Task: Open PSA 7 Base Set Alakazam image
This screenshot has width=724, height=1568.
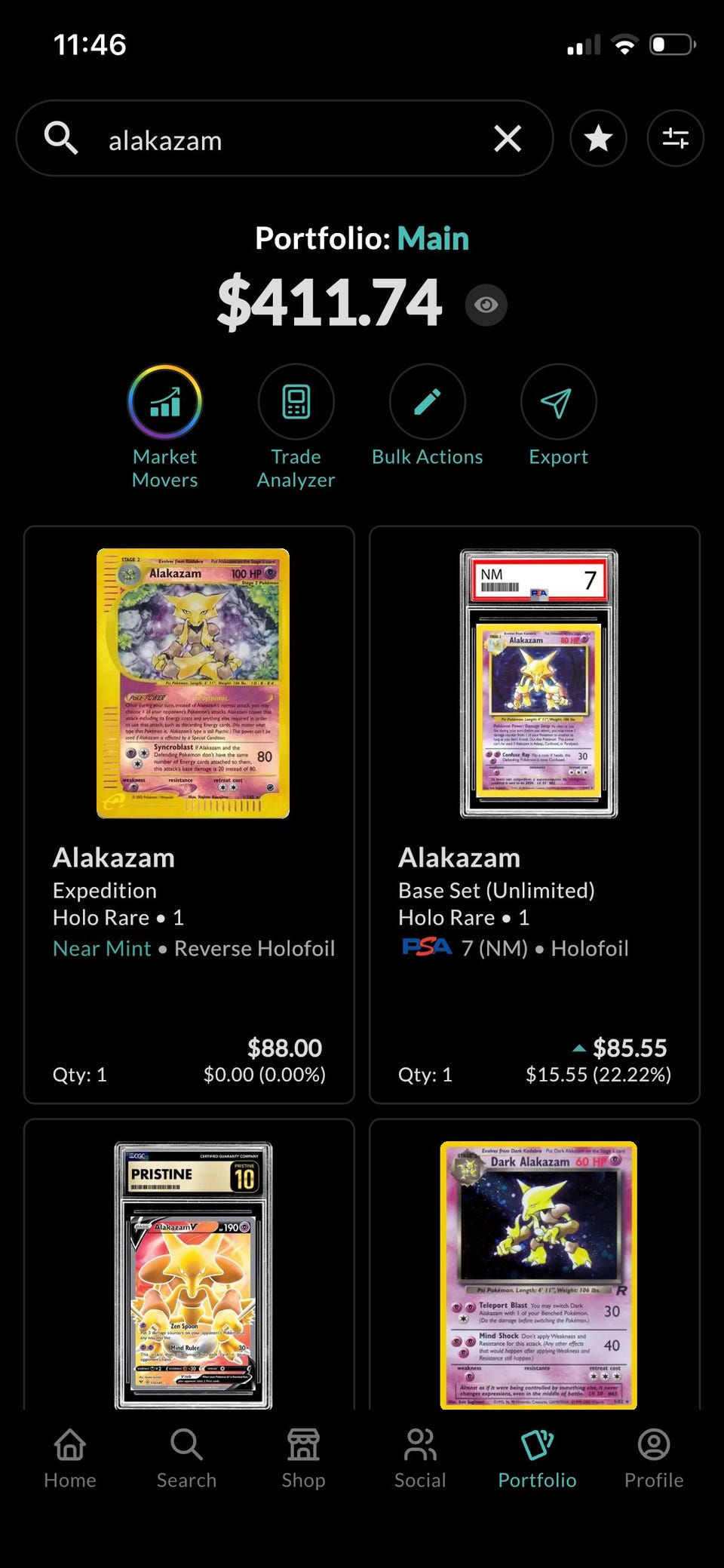Action: 538,683
